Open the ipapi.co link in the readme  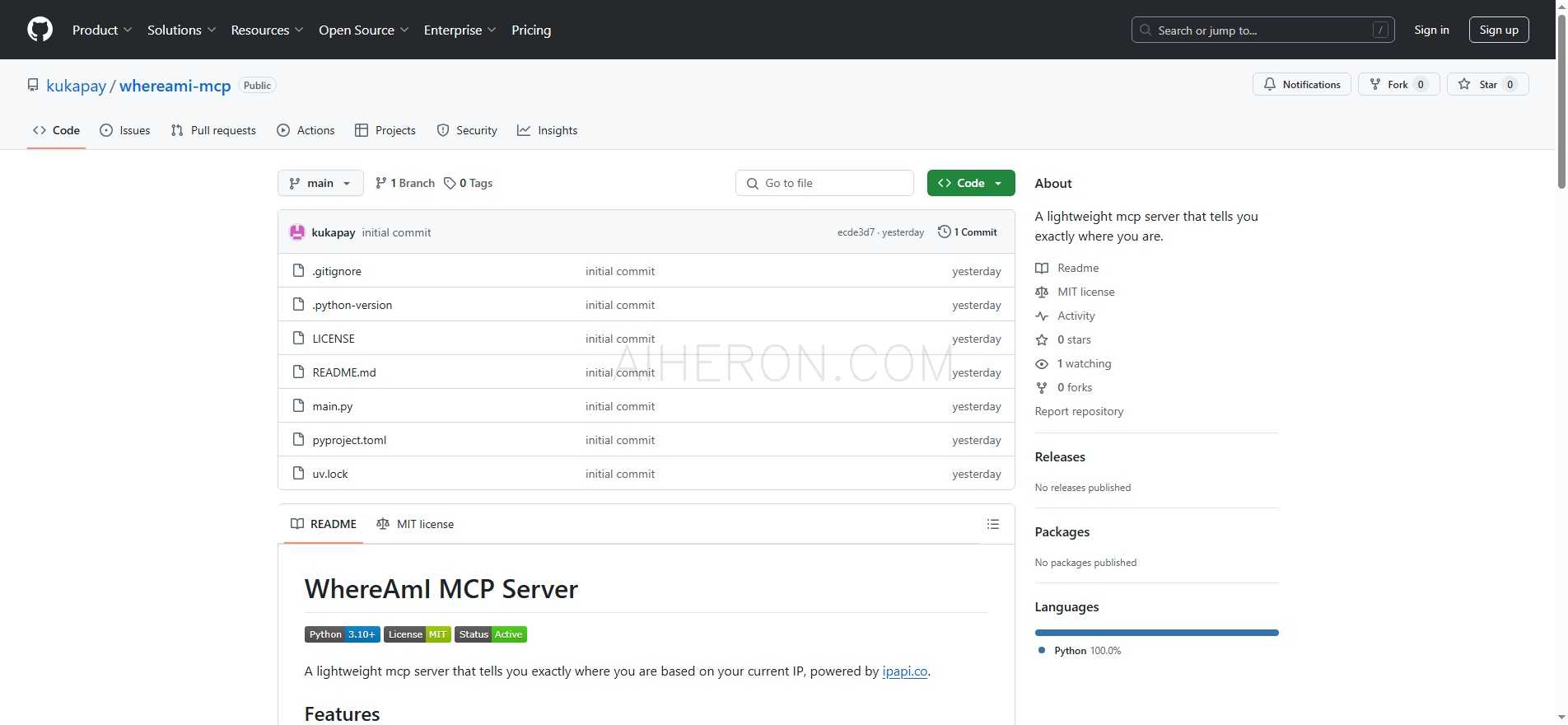coord(905,671)
